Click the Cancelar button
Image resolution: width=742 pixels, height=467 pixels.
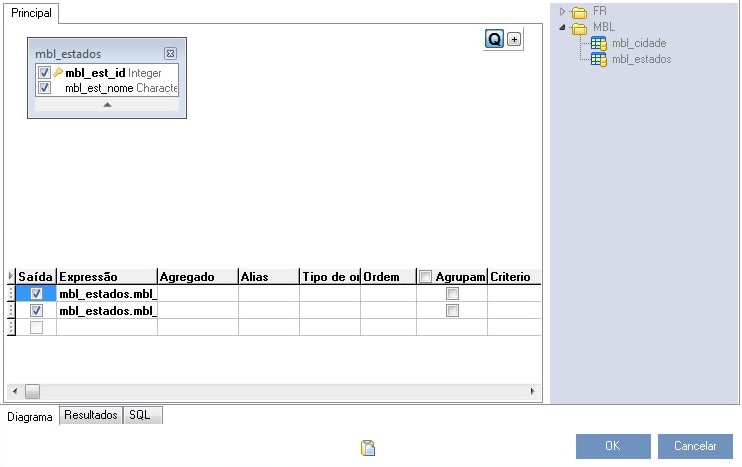(x=695, y=446)
